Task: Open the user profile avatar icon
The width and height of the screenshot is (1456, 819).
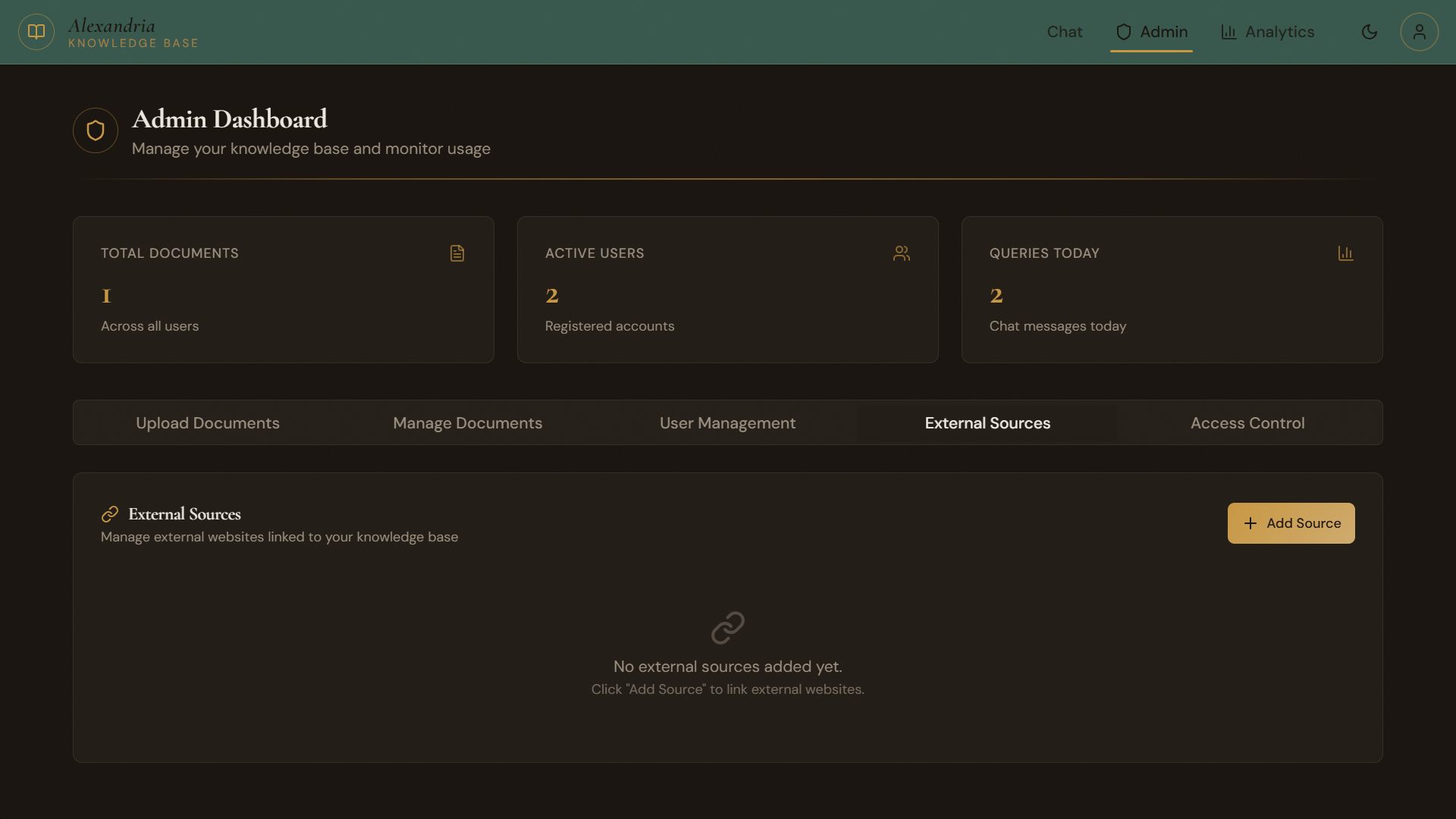Action: (1419, 32)
